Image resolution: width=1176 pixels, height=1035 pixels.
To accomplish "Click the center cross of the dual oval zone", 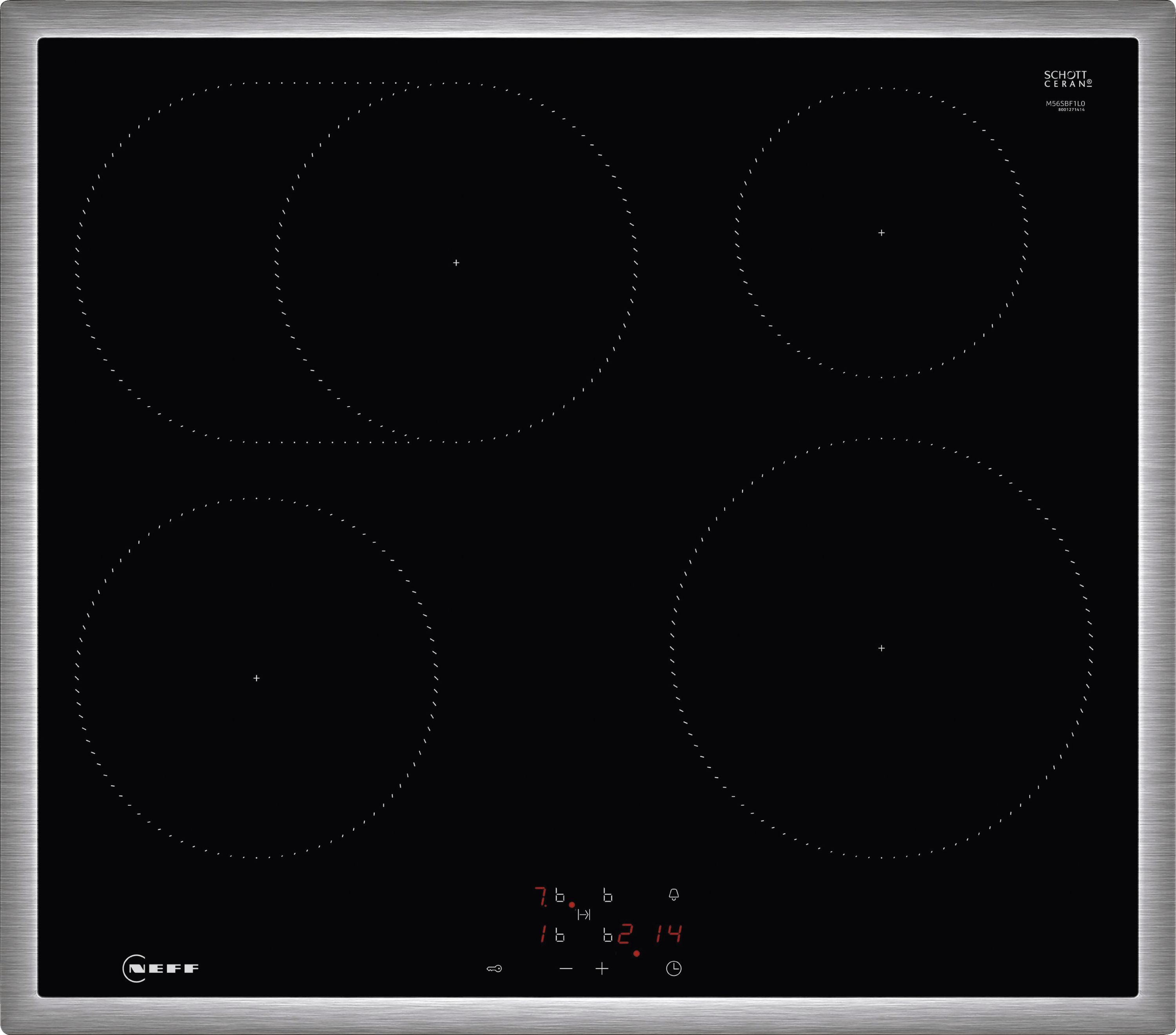I will pyautogui.click(x=456, y=263).
